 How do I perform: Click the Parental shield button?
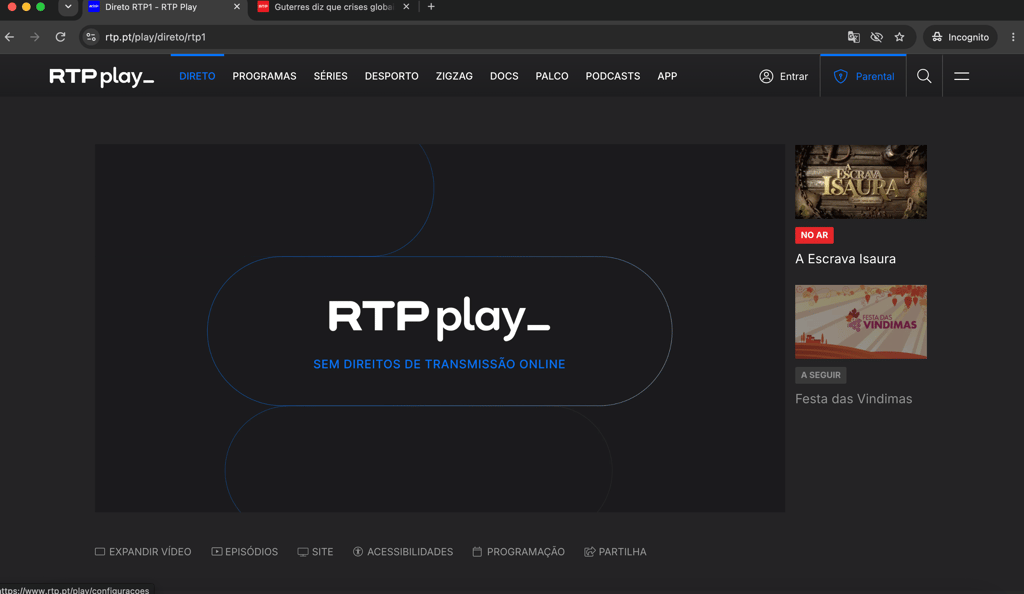coord(863,76)
